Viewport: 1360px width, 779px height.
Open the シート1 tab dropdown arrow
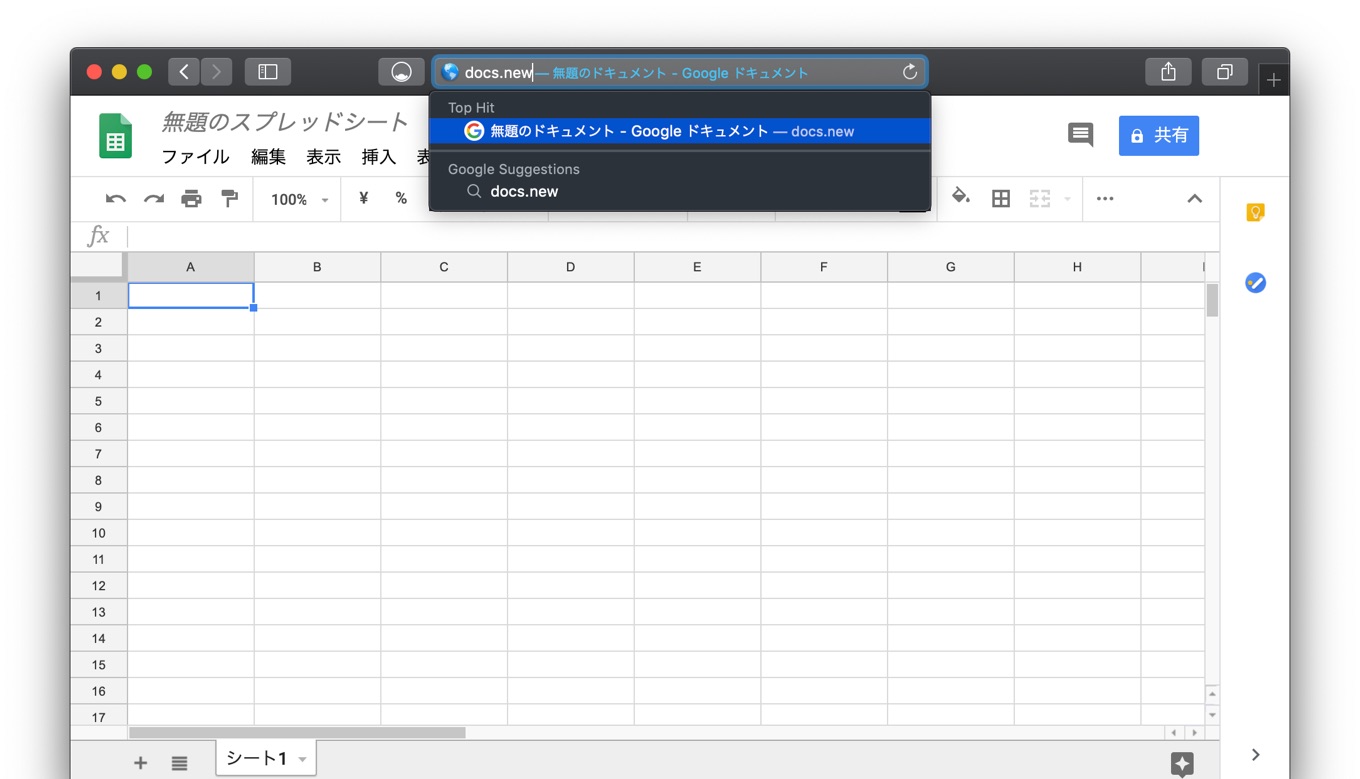click(302, 760)
